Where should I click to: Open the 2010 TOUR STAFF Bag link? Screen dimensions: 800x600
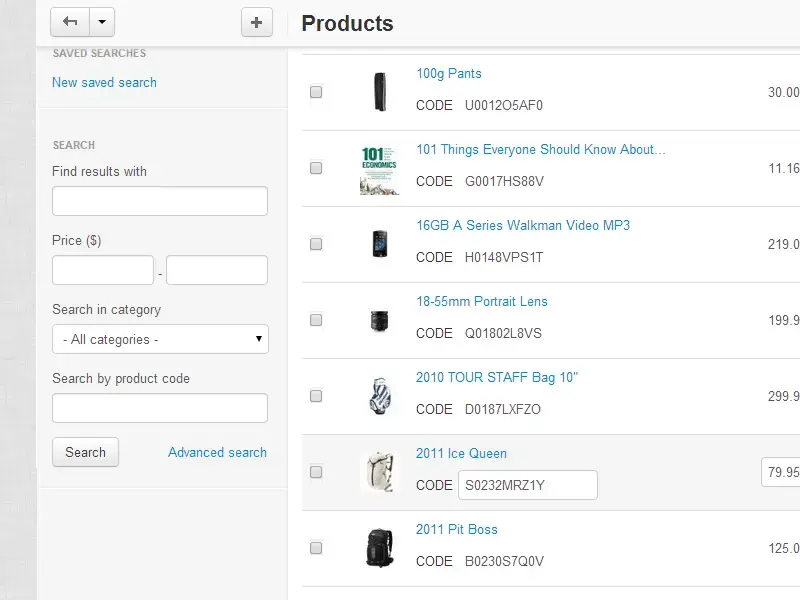click(497, 377)
